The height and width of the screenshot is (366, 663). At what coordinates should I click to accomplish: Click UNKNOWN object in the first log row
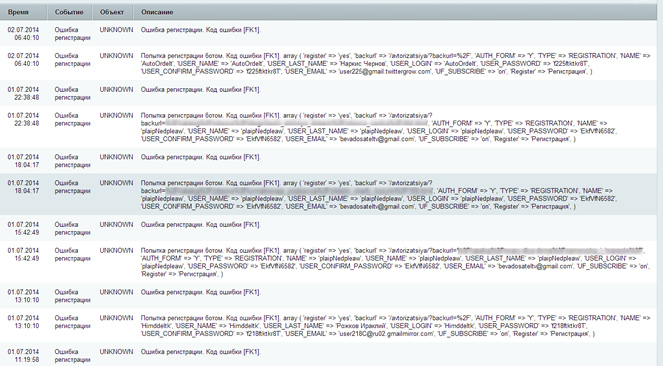coord(116,30)
